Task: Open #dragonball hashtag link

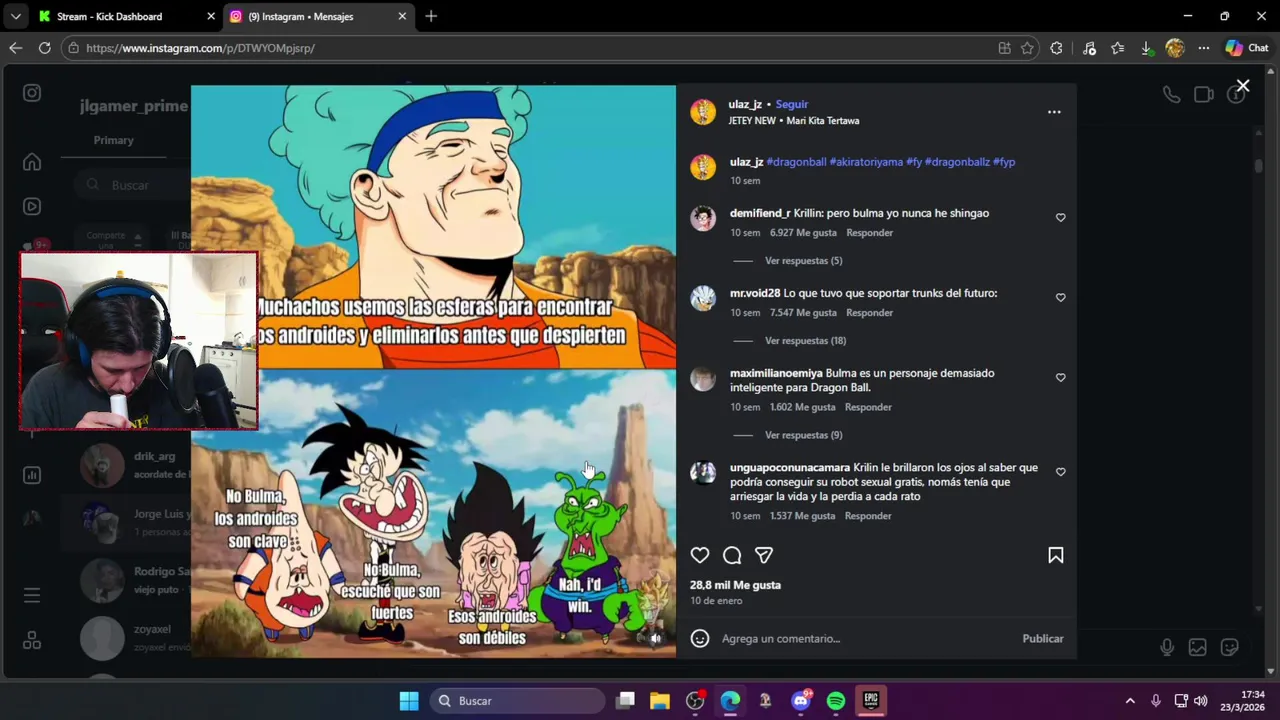Action: [796, 162]
